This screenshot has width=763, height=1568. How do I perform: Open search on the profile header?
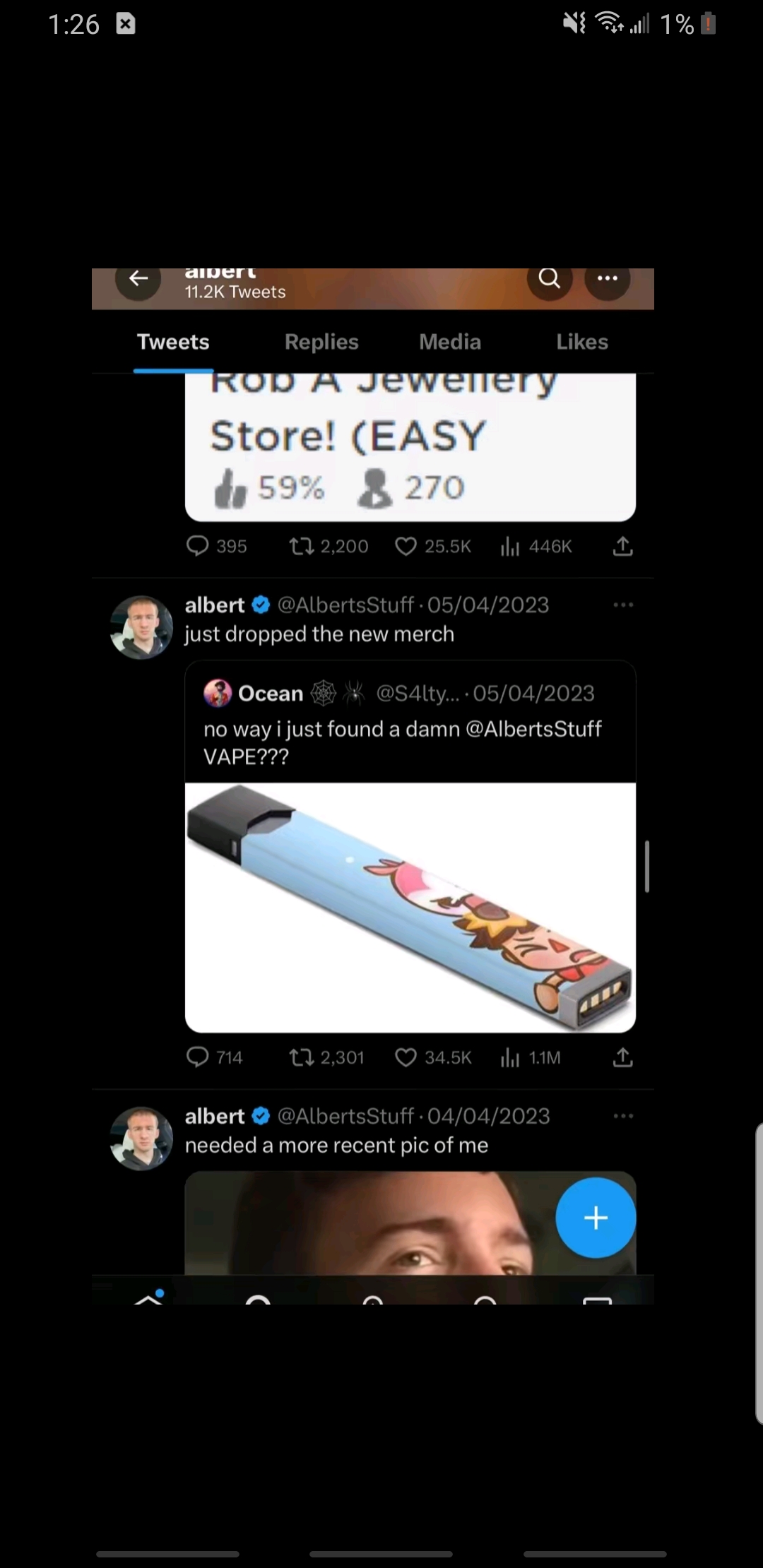pos(549,279)
